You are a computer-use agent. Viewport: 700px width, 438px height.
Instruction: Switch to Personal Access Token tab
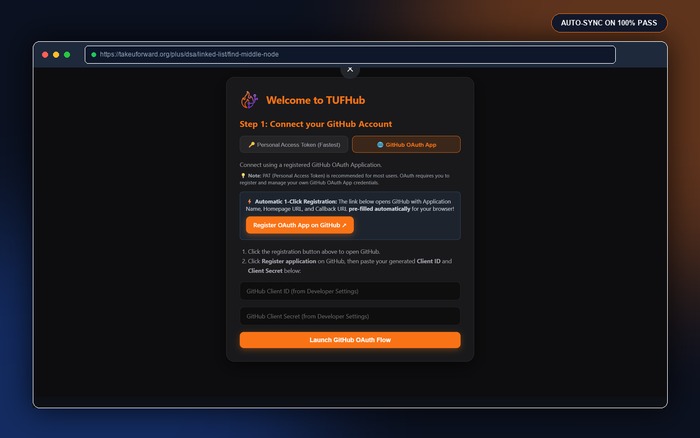(294, 145)
